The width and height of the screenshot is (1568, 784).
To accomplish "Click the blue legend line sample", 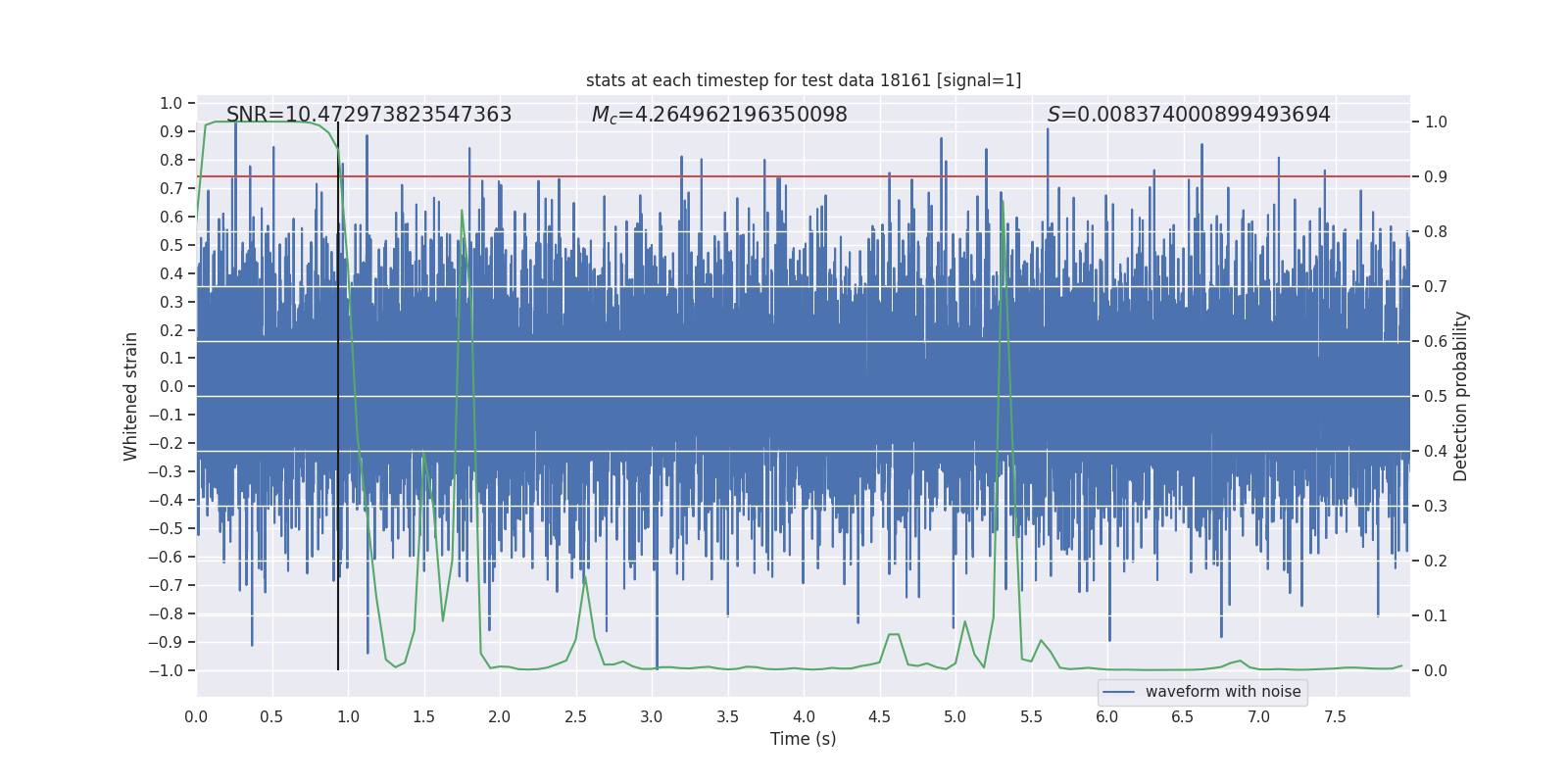I will click(x=1119, y=692).
